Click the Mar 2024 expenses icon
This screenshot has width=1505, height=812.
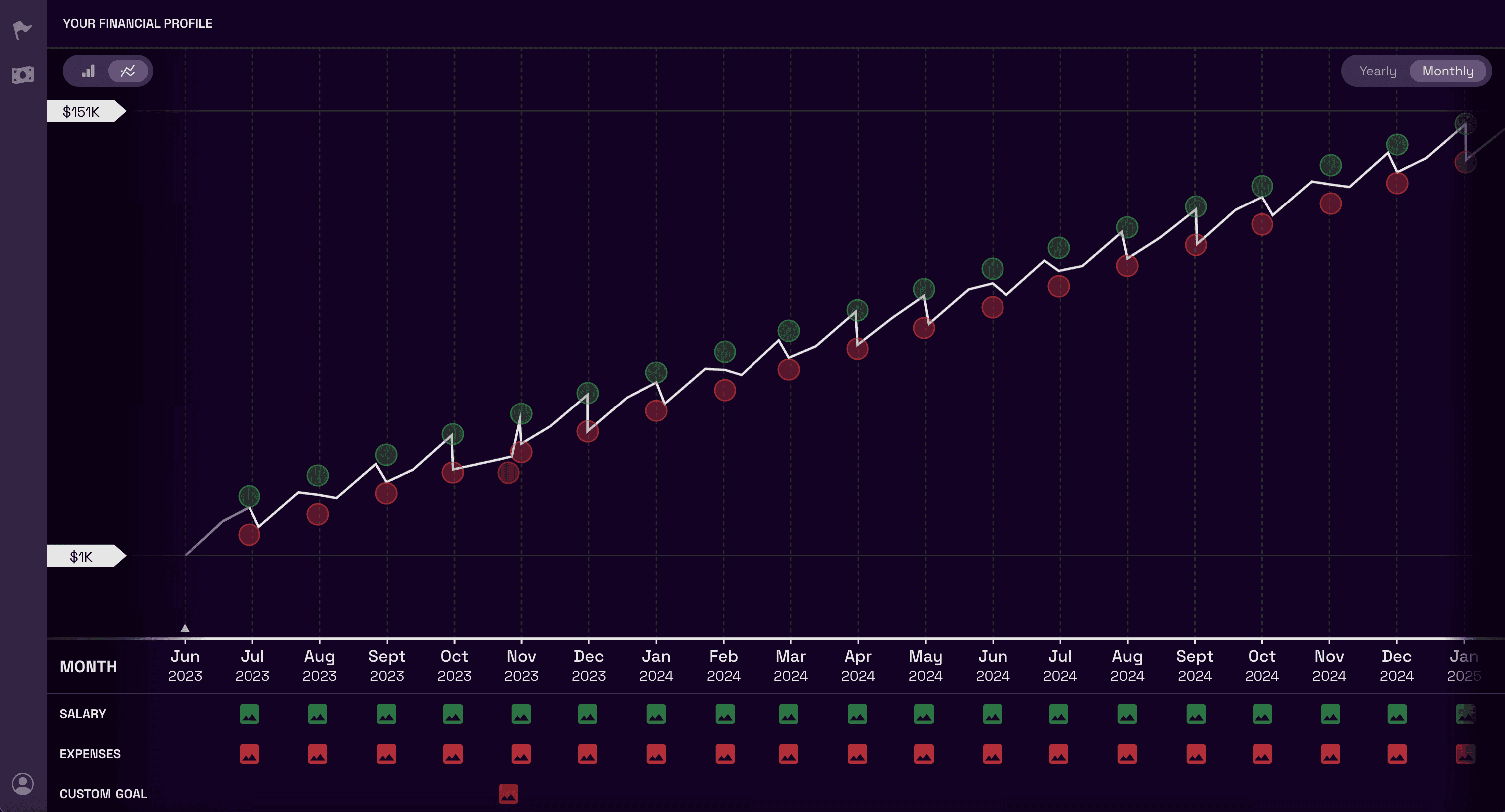pos(789,754)
